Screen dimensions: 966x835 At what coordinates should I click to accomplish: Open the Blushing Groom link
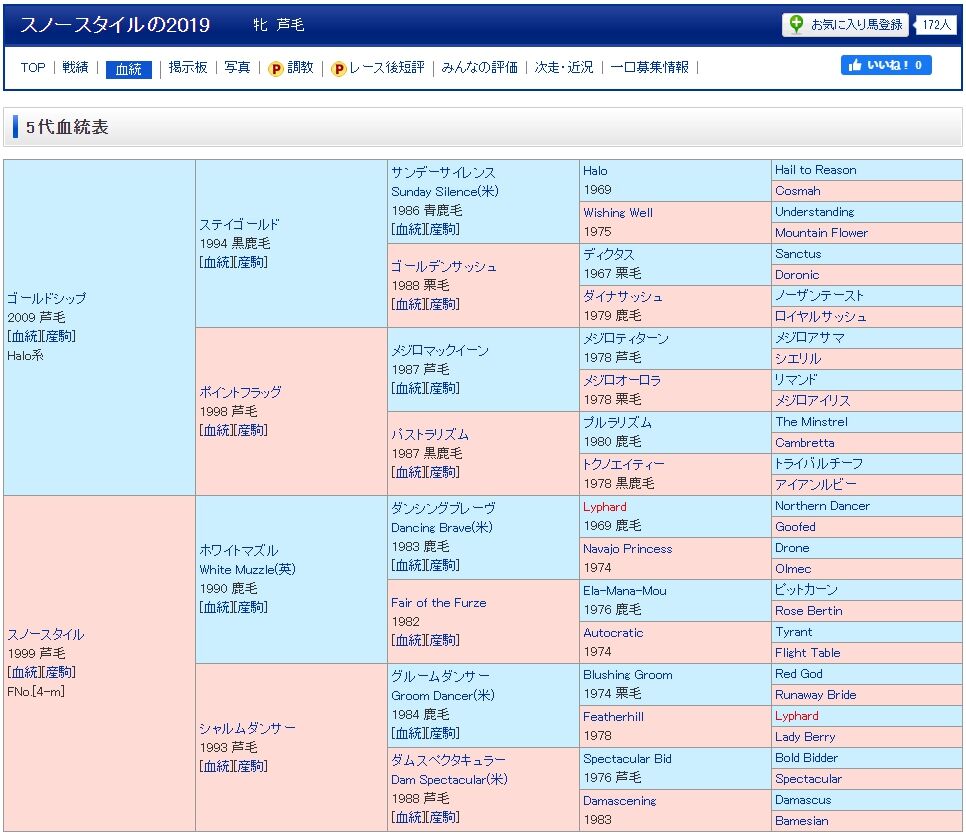click(628, 674)
